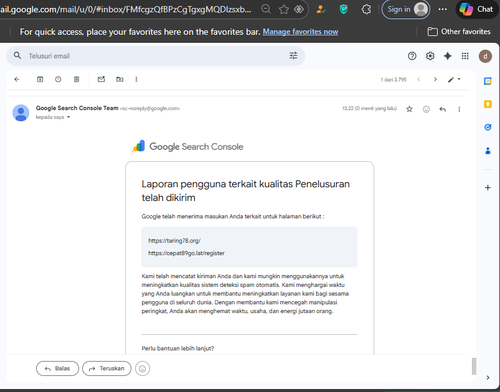500x392 pixels.
Task: Click the zoom magnifier icon in address bar
Action: tap(266, 9)
